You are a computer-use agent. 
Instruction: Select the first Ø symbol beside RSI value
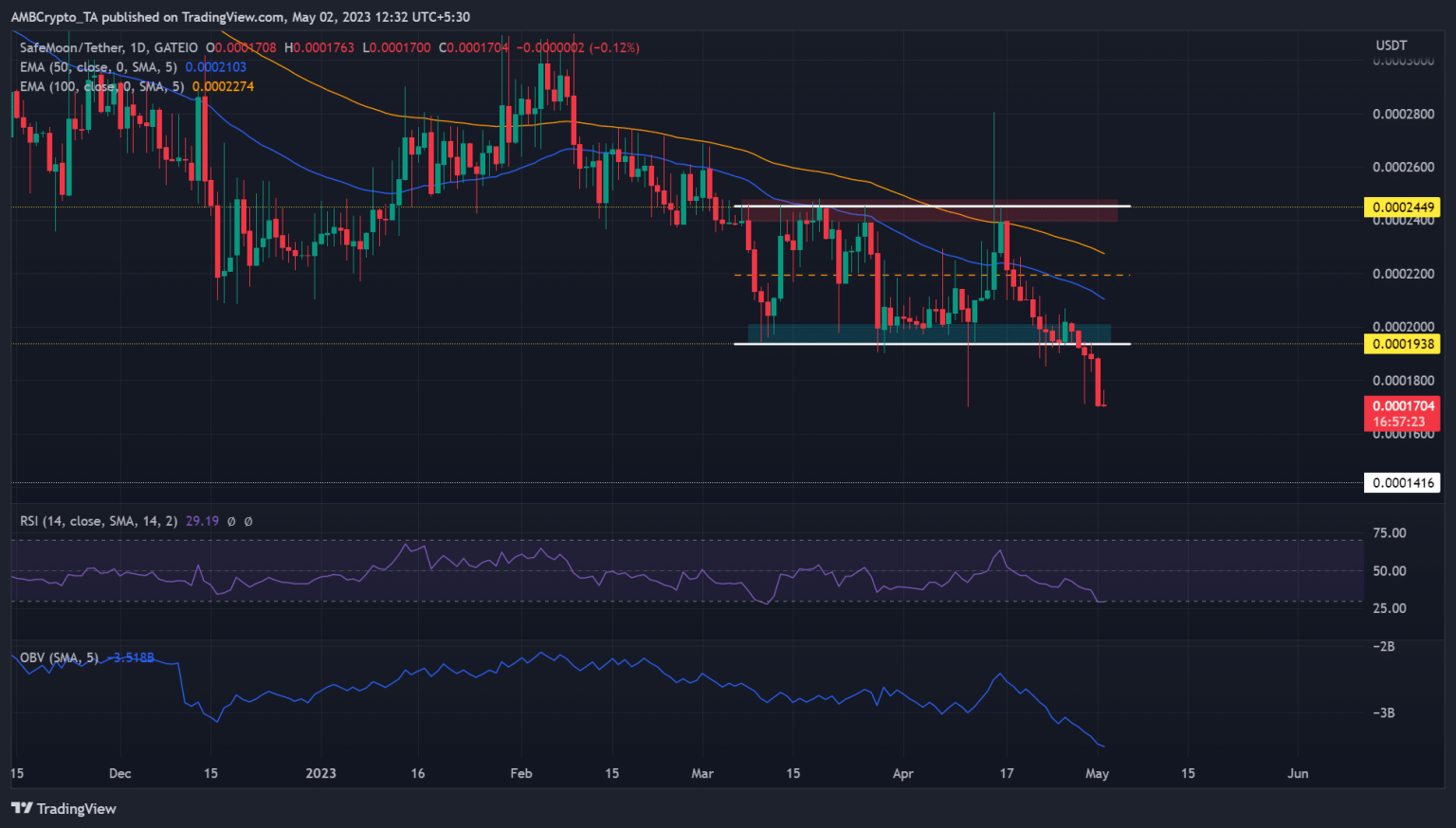point(231,521)
